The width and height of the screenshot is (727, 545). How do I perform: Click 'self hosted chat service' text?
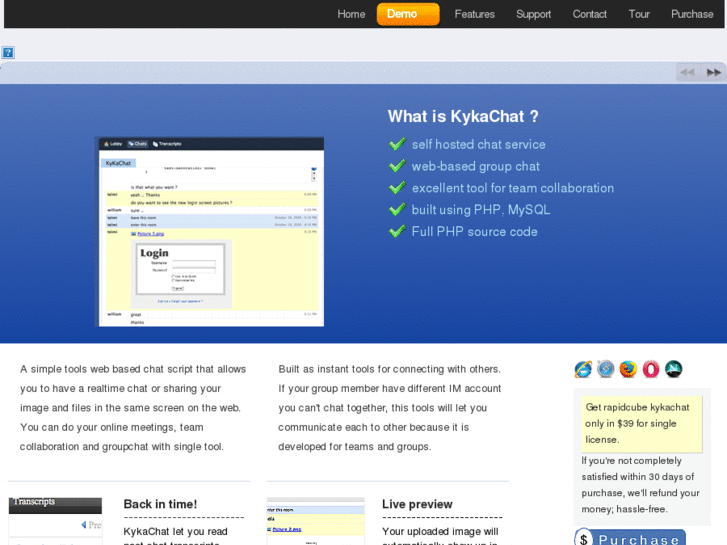point(478,144)
